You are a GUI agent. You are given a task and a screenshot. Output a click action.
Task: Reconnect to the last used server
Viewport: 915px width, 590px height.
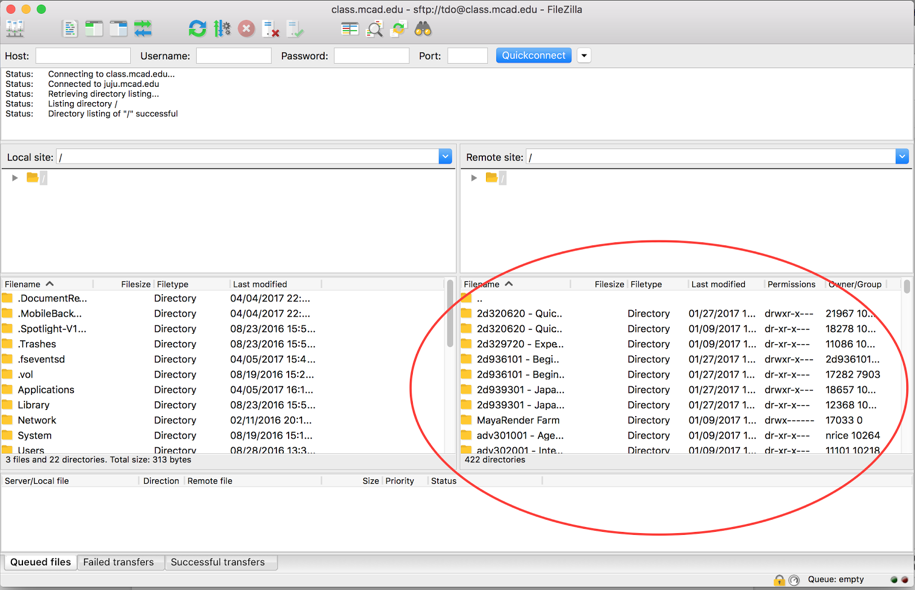[295, 29]
